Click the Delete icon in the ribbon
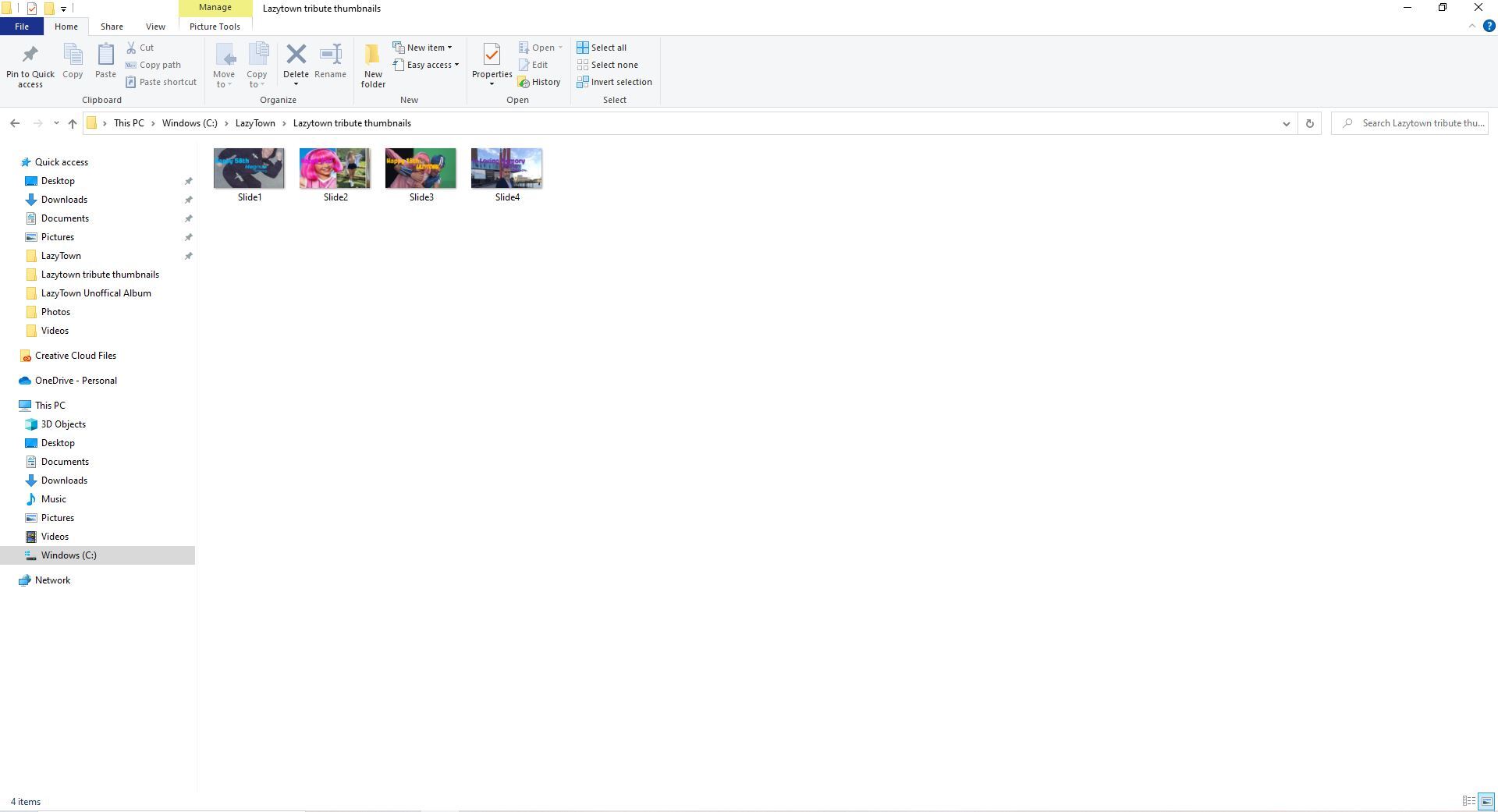 (x=296, y=55)
